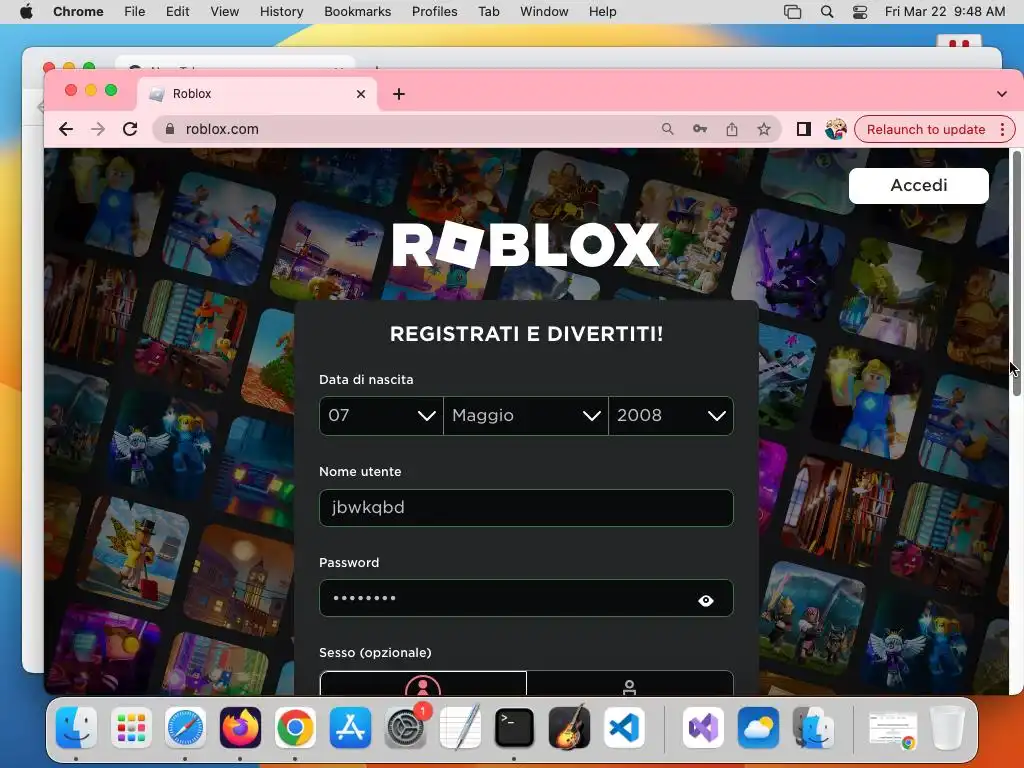Click the Nome utente input field

pyautogui.click(x=526, y=507)
